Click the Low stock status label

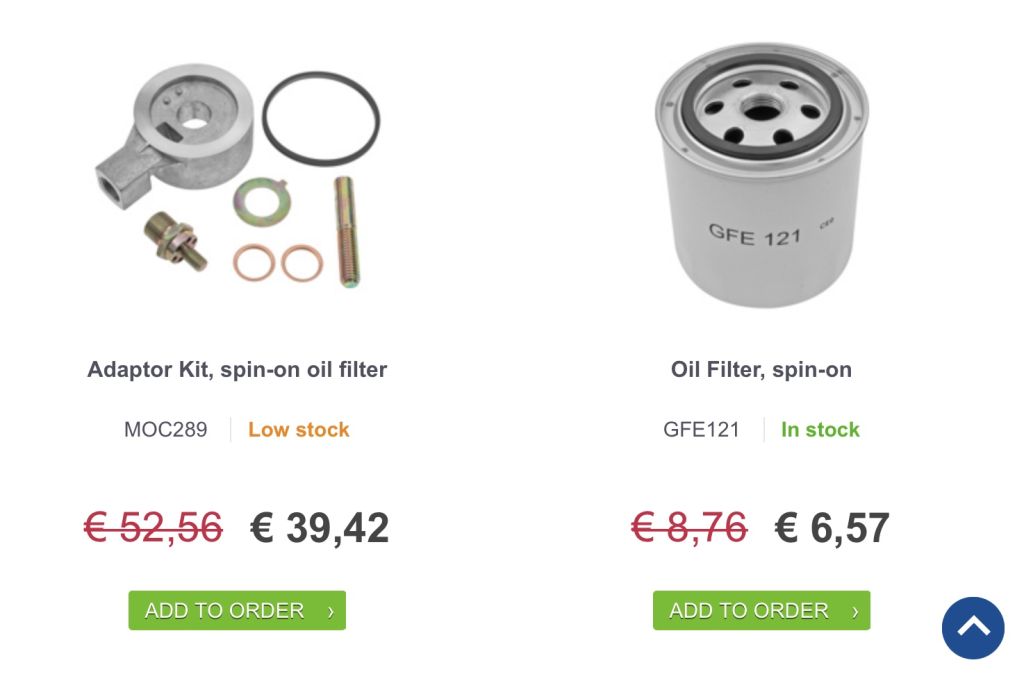click(x=299, y=430)
